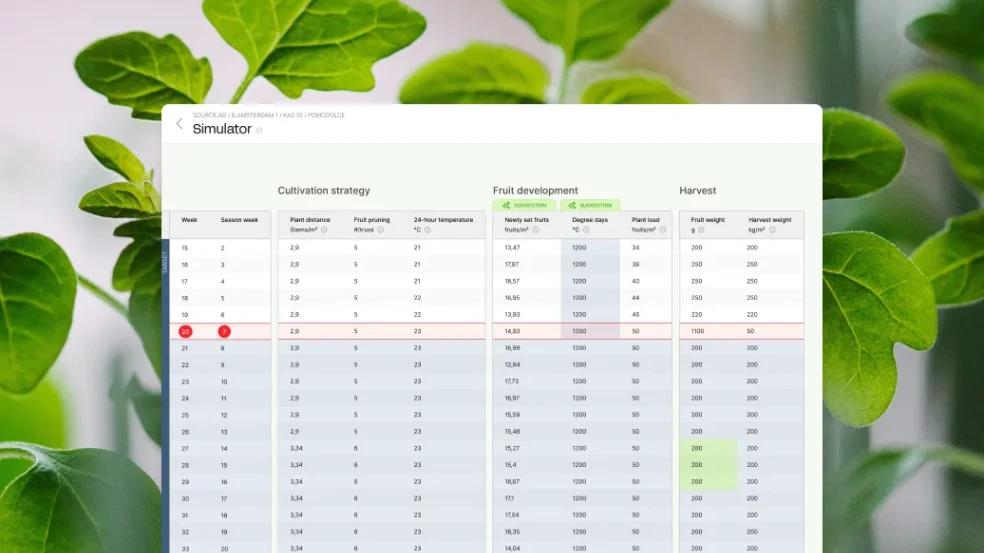This screenshot has width=984, height=553.
Task: Click the Plant load info icon
Action: [x=662, y=230]
